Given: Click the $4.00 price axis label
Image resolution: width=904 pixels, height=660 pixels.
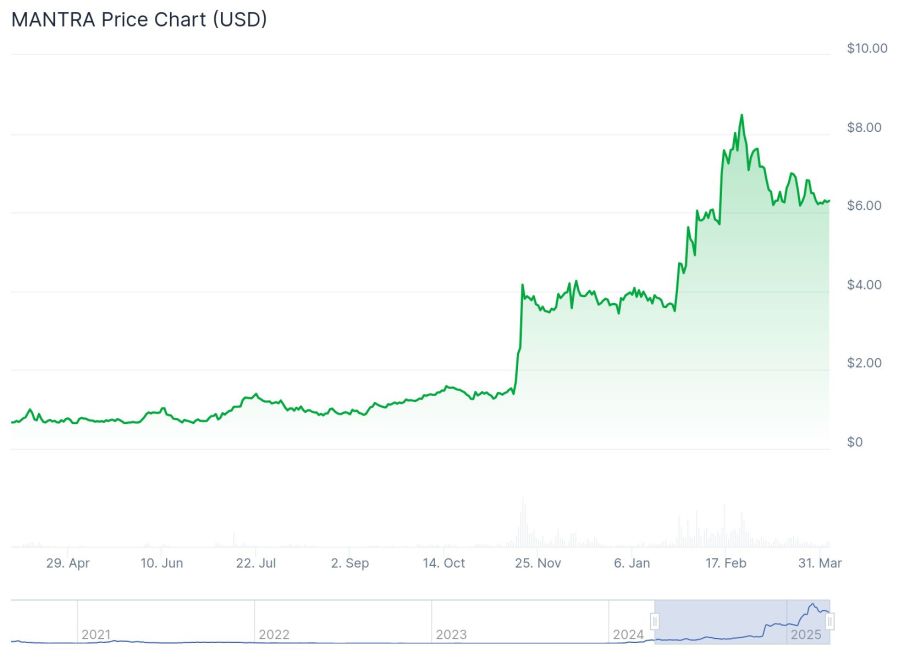Looking at the screenshot, I should pos(865,285).
